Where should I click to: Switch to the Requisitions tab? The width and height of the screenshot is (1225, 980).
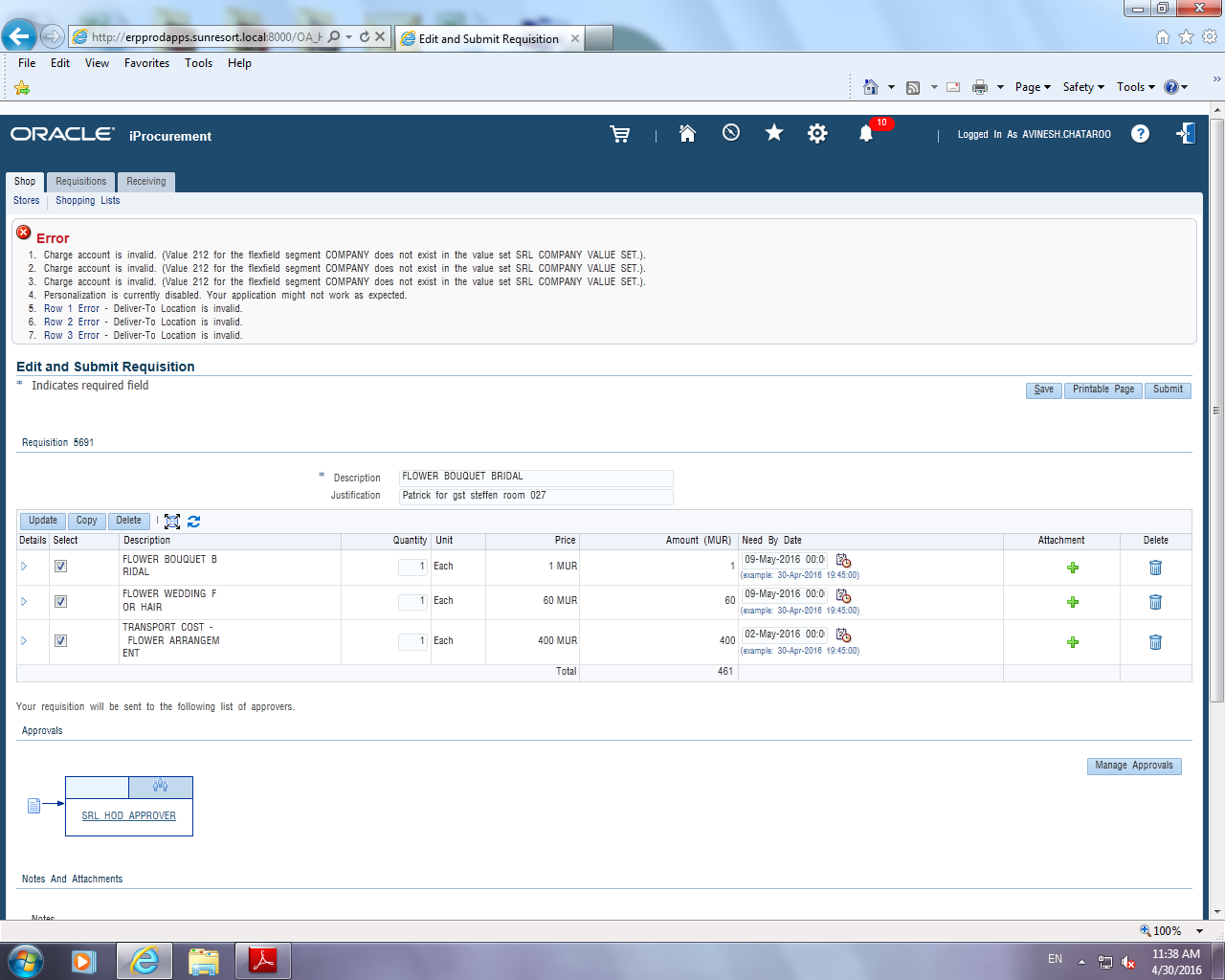(80, 182)
